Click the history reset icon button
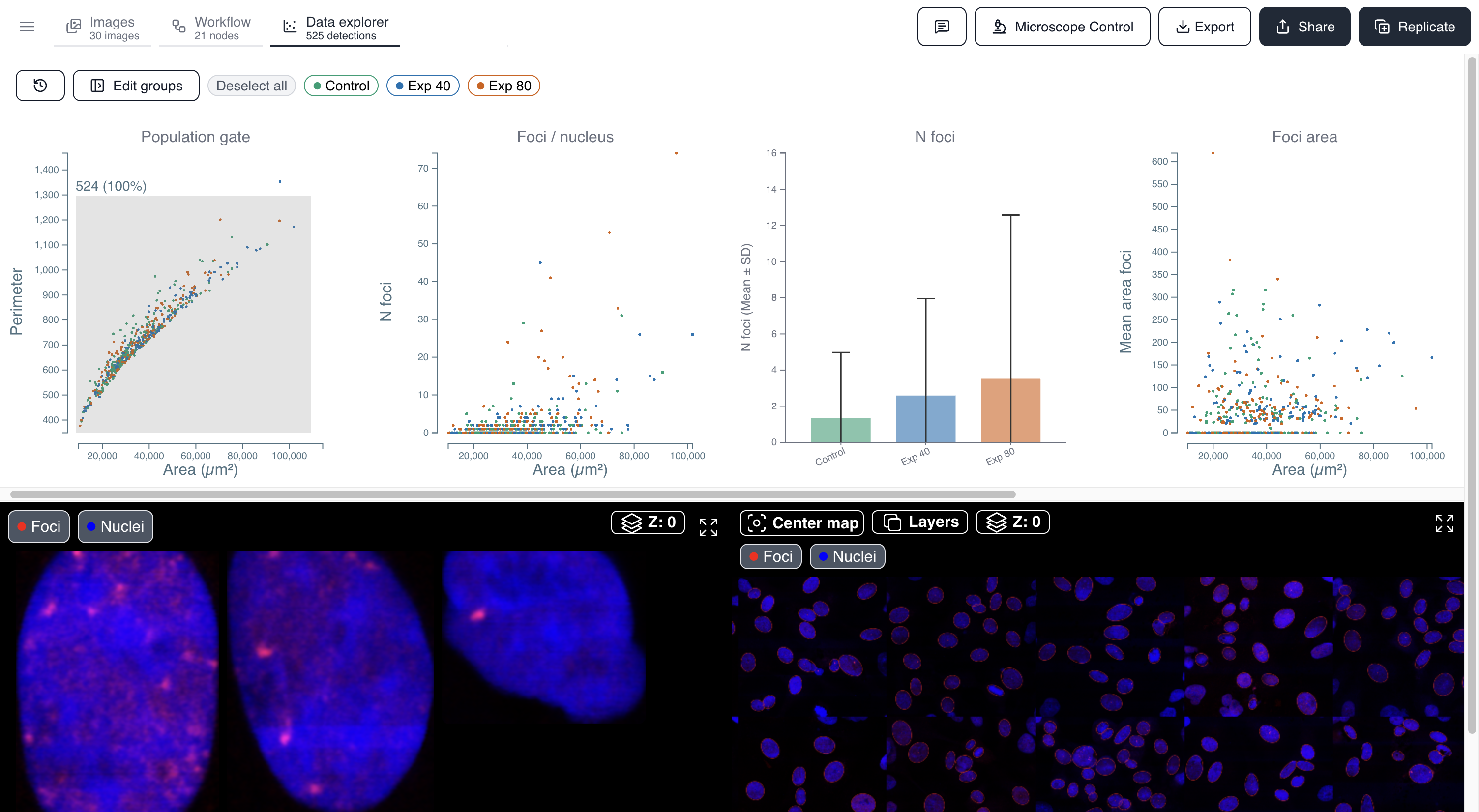This screenshot has height=812, width=1479. (x=40, y=86)
